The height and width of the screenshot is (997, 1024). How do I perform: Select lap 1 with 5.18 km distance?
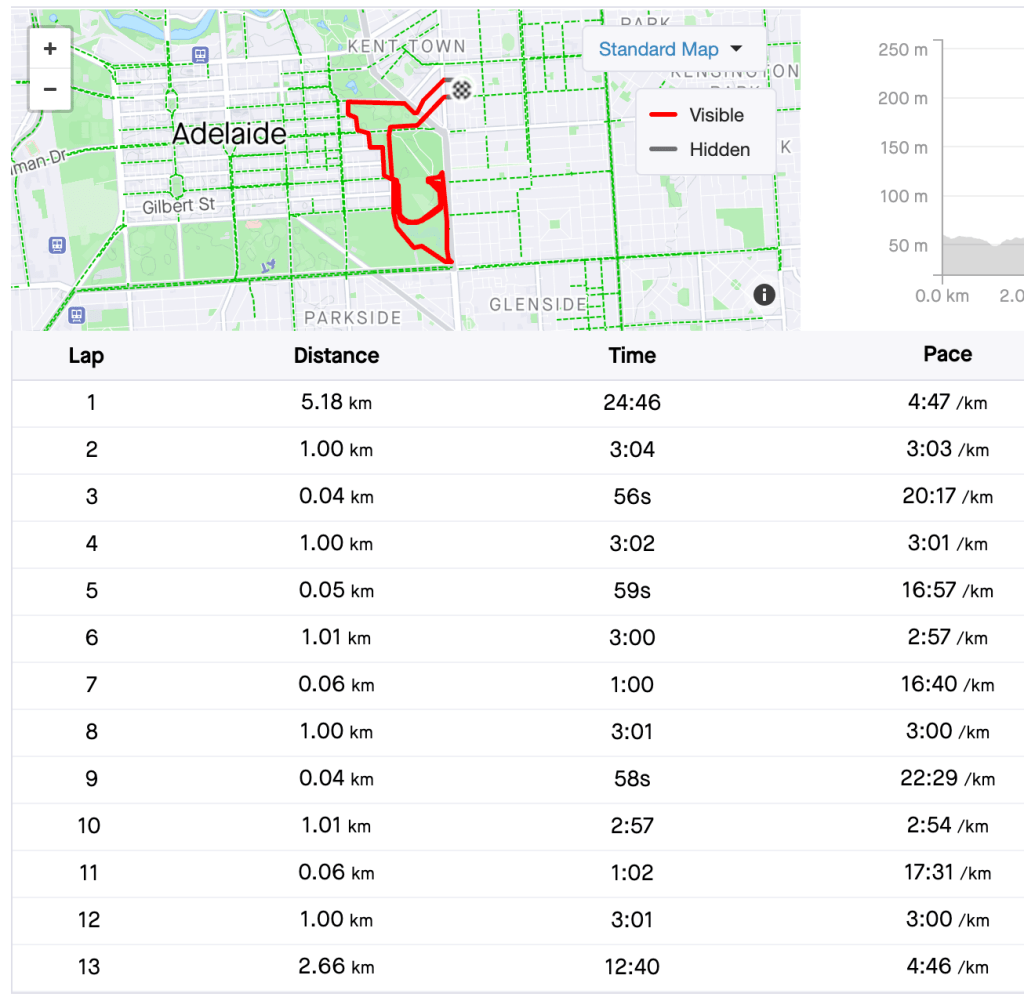coord(336,403)
